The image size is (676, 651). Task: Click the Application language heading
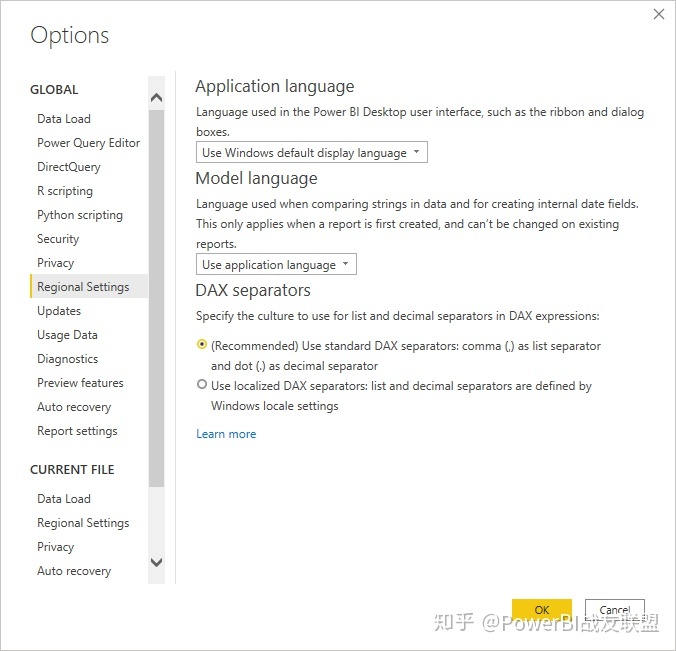tap(275, 86)
